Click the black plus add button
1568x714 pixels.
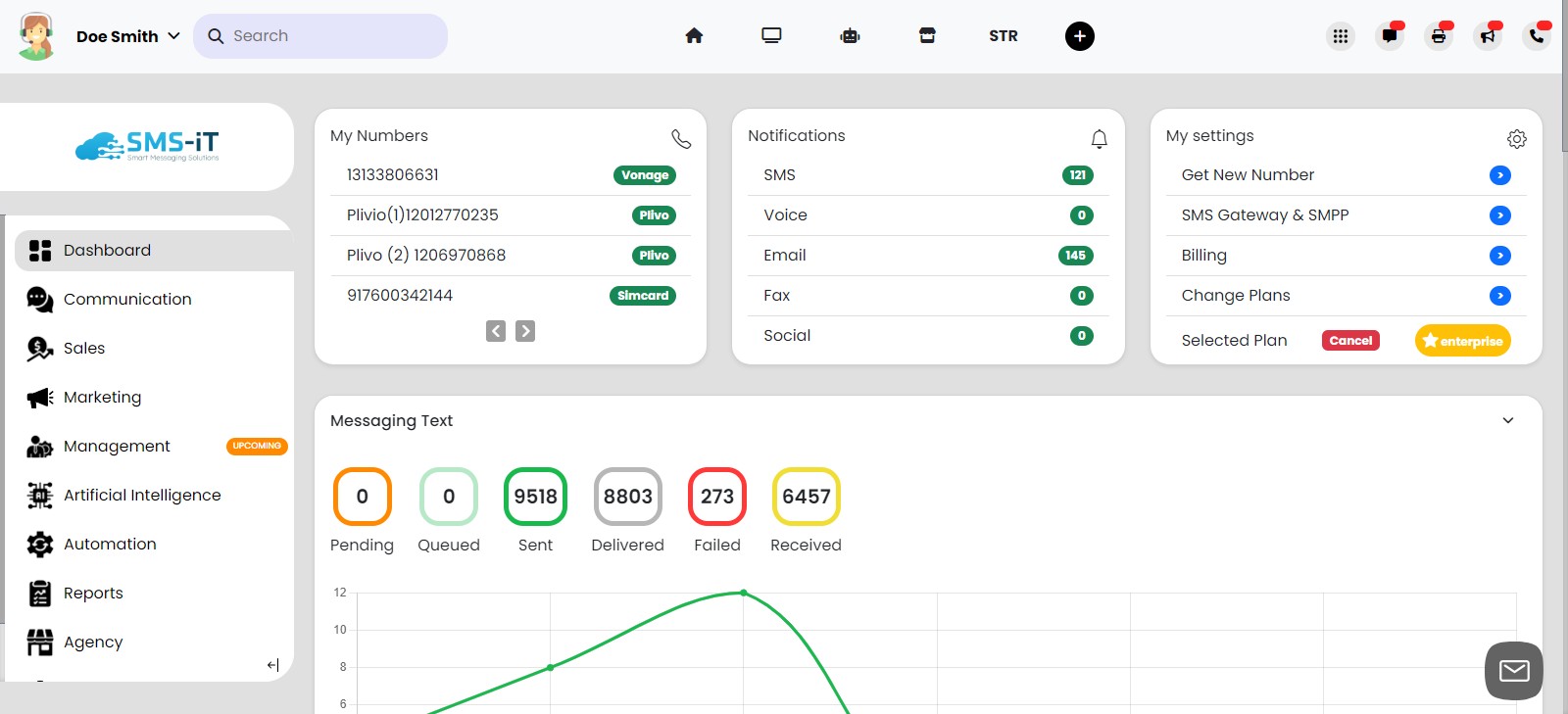coord(1079,36)
